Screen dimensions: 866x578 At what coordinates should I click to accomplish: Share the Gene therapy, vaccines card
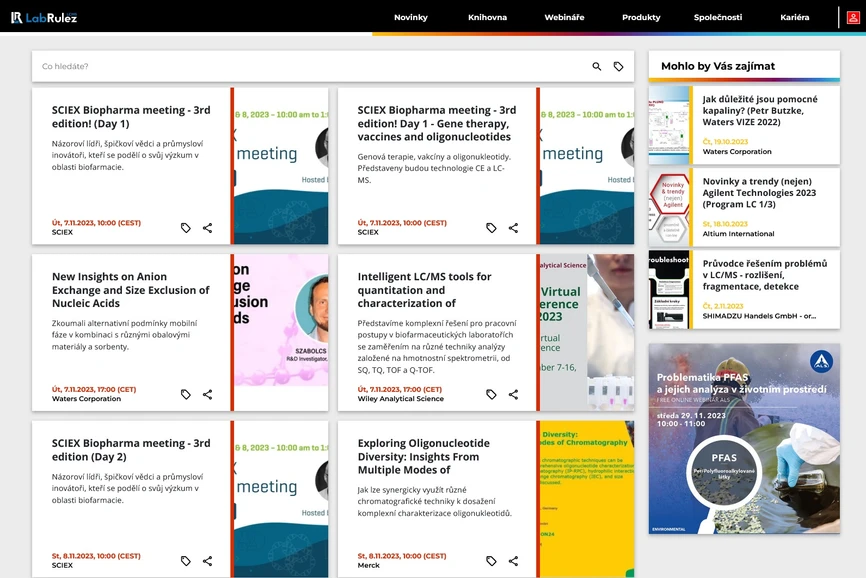513,227
